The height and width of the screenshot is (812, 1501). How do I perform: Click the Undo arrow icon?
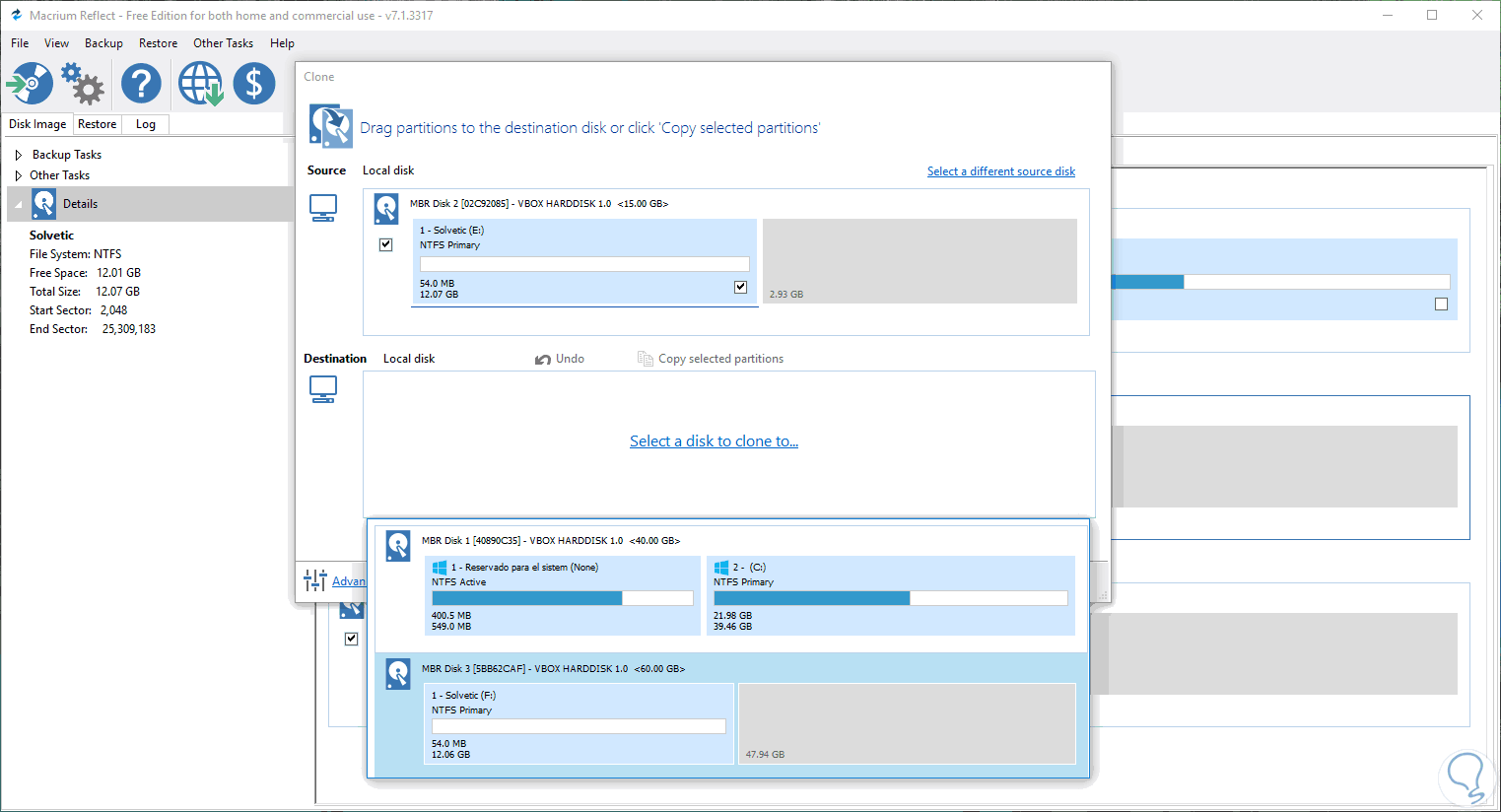[x=543, y=360]
